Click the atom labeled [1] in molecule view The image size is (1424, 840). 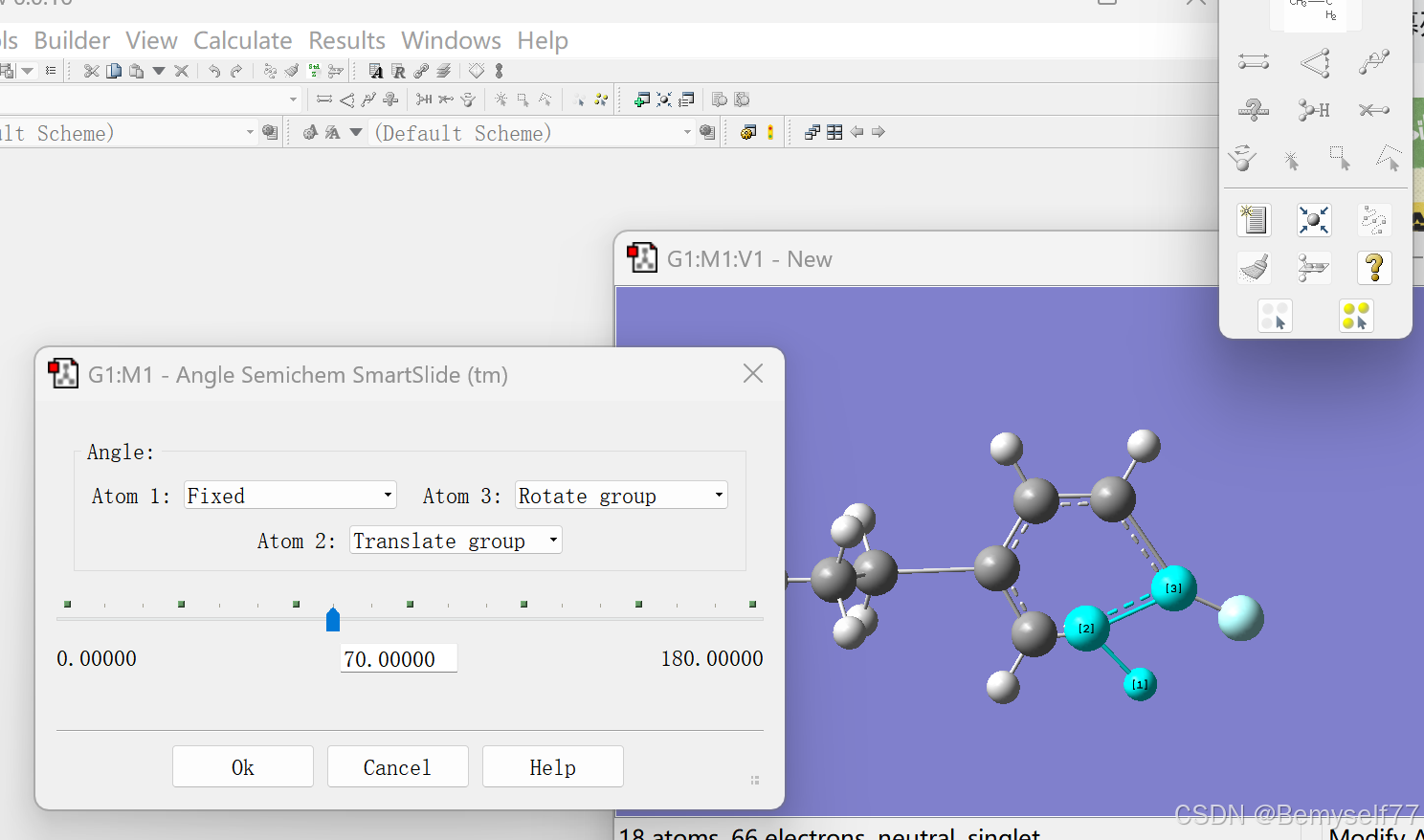1140,684
